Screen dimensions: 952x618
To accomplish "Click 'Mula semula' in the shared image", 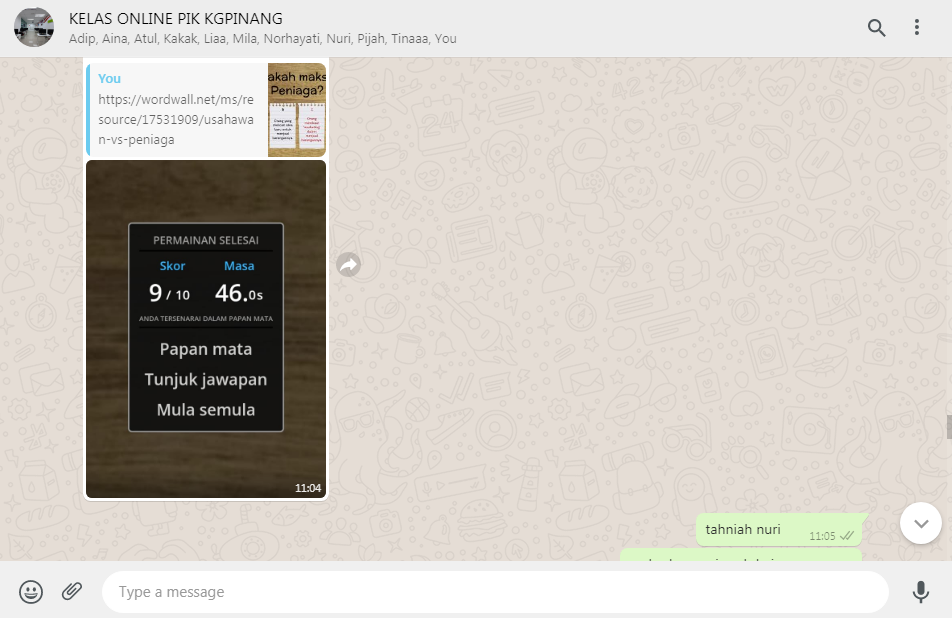I will point(206,410).
